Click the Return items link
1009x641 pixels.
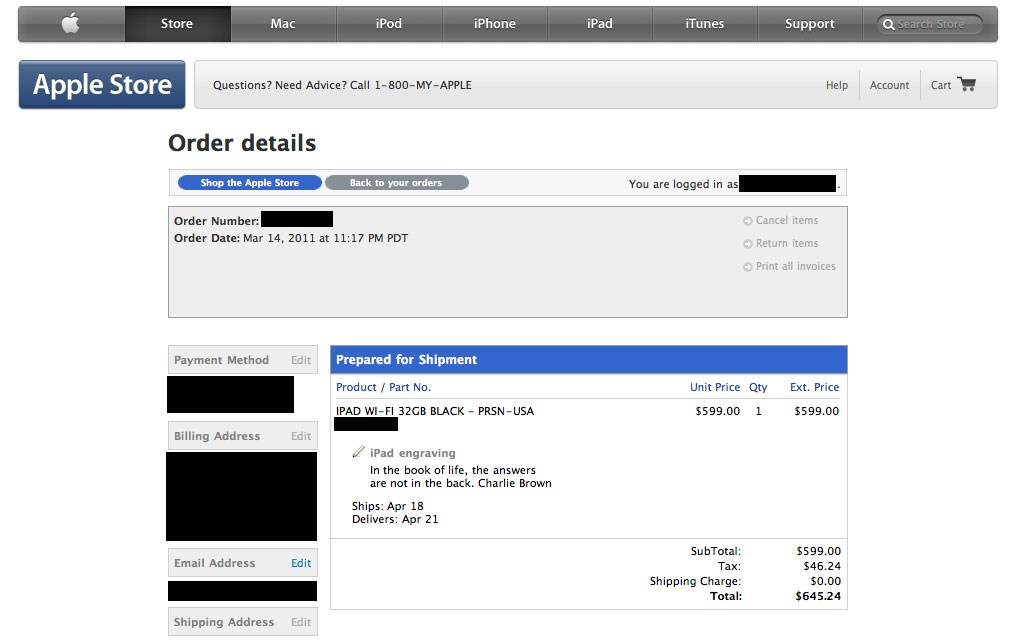pyautogui.click(x=787, y=243)
